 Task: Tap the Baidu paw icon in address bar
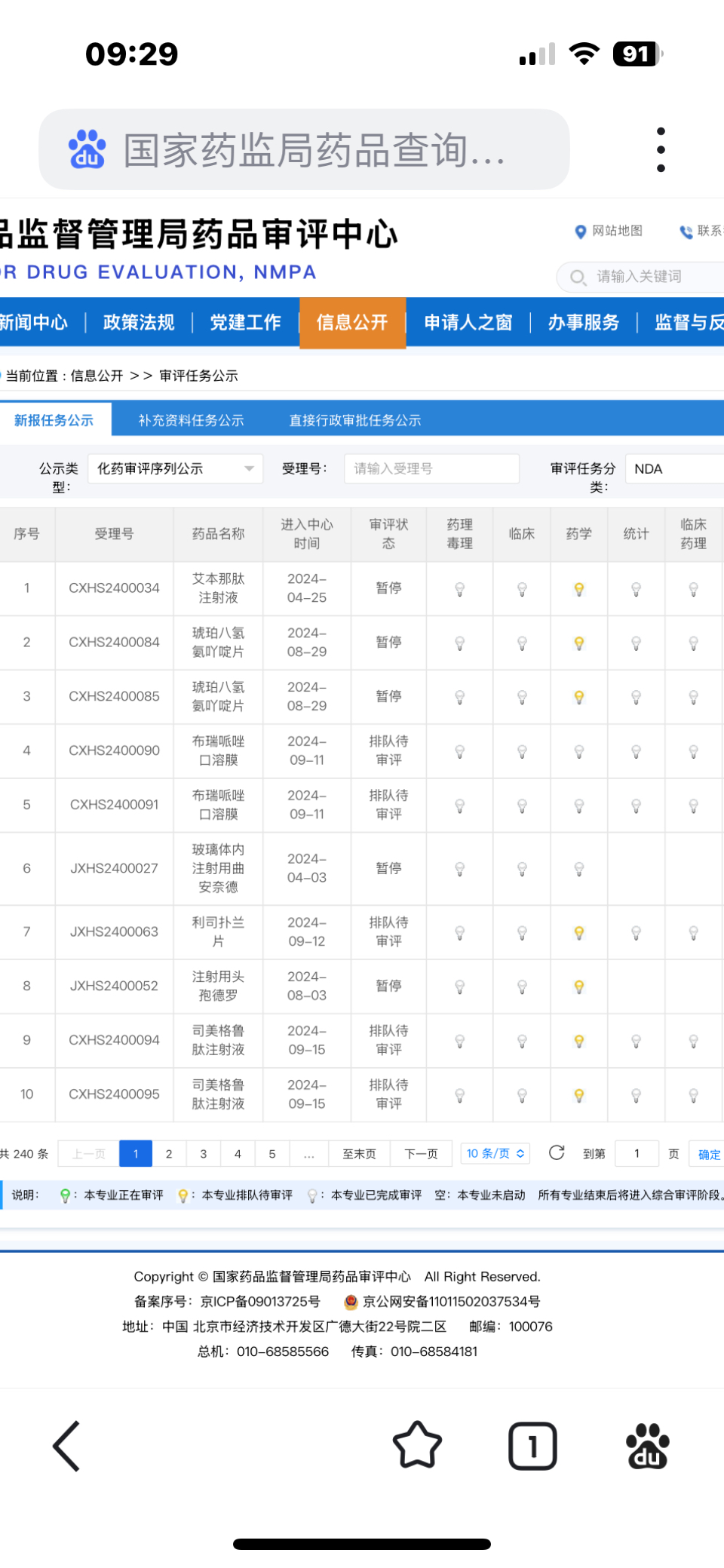click(87, 149)
